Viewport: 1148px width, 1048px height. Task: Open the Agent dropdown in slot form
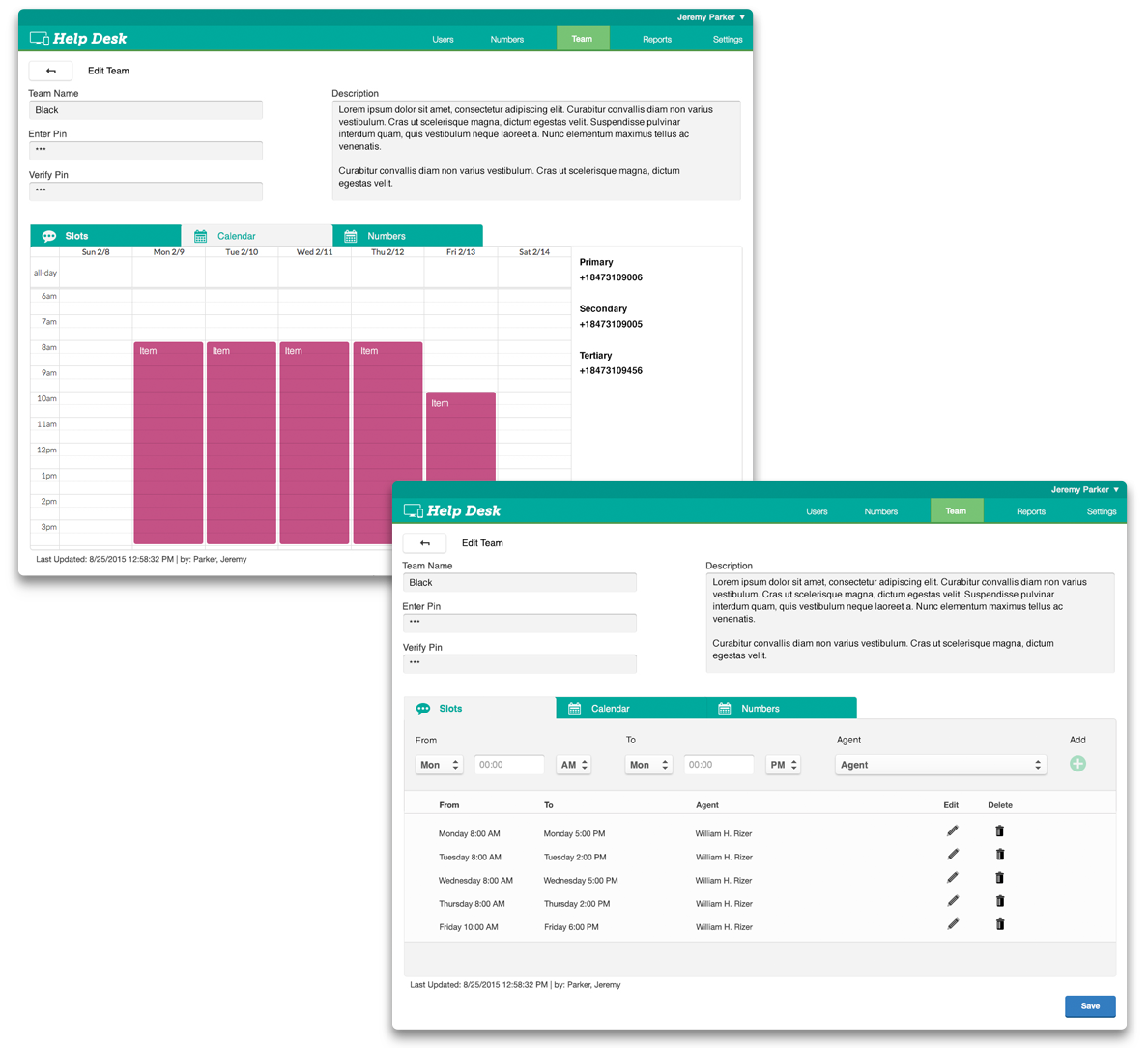click(940, 765)
